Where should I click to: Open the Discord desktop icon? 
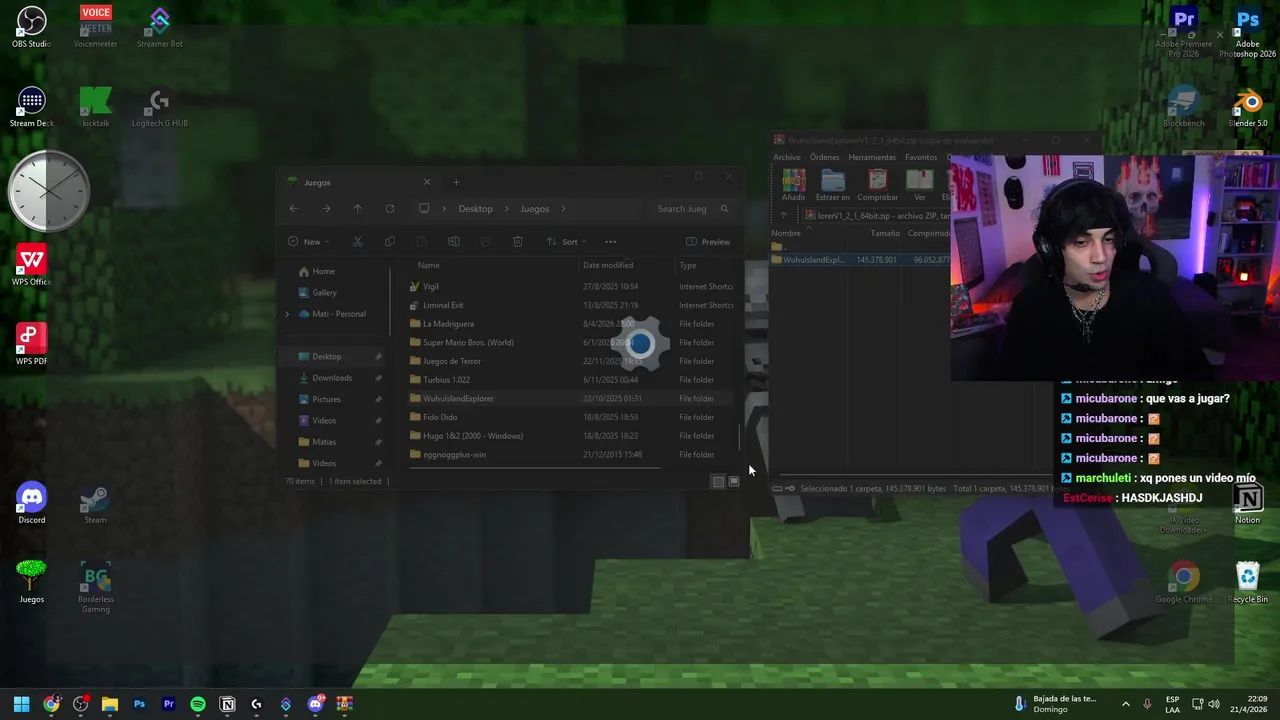[x=32, y=503]
